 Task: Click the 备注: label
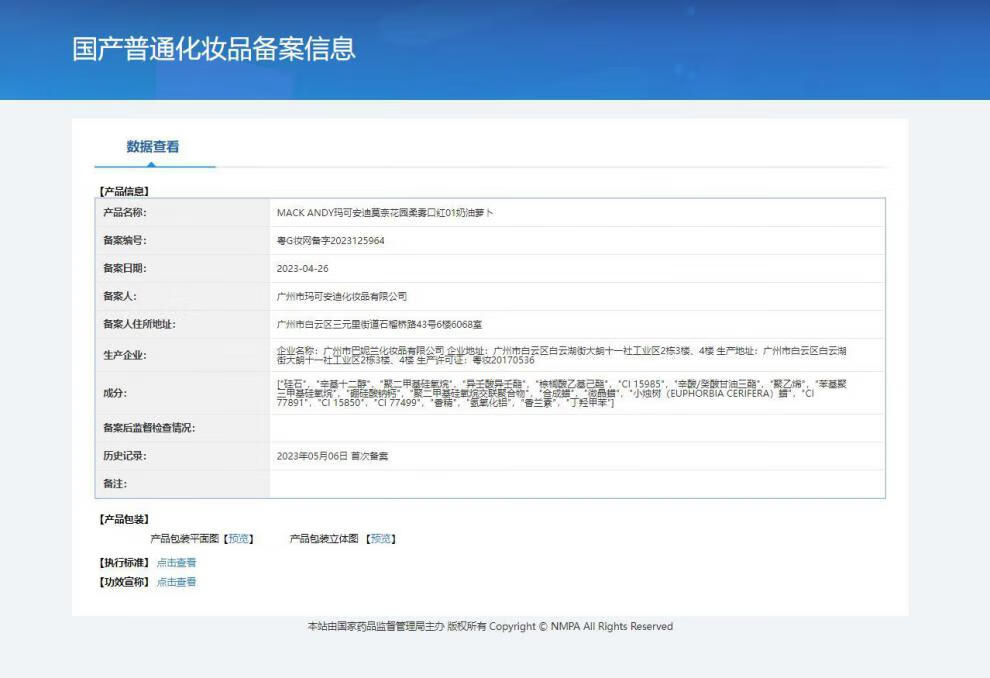click(x=115, y=484)
